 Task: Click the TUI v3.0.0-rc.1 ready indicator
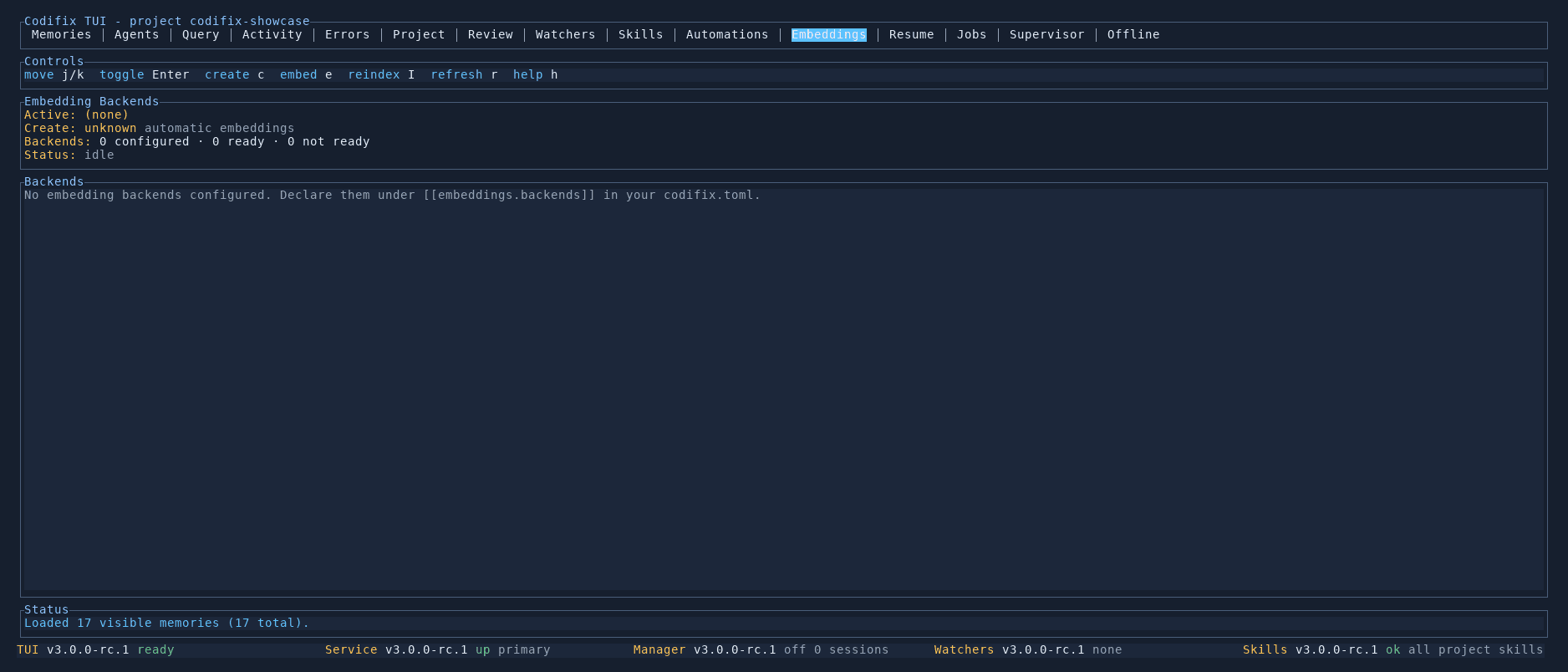point(95,649)
